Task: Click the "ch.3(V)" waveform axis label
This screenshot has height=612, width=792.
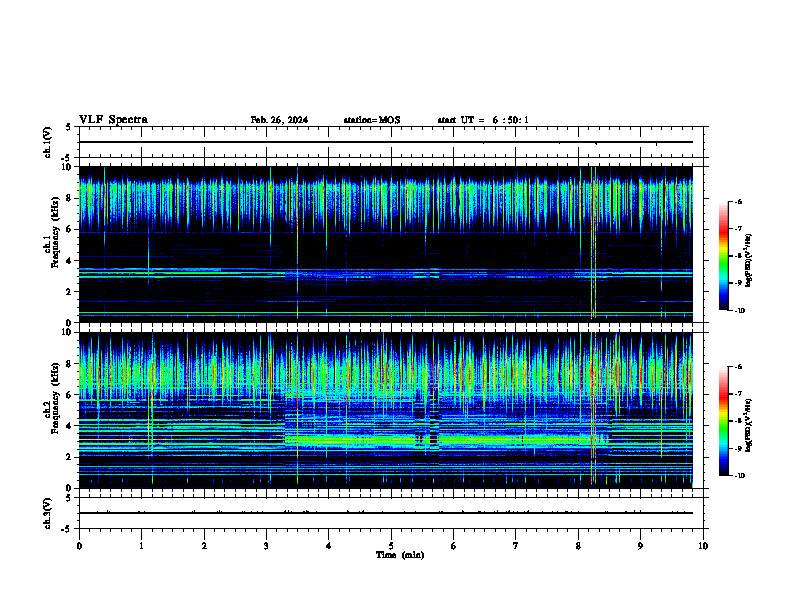Action: pyautogui.click(x=47, y=513)
